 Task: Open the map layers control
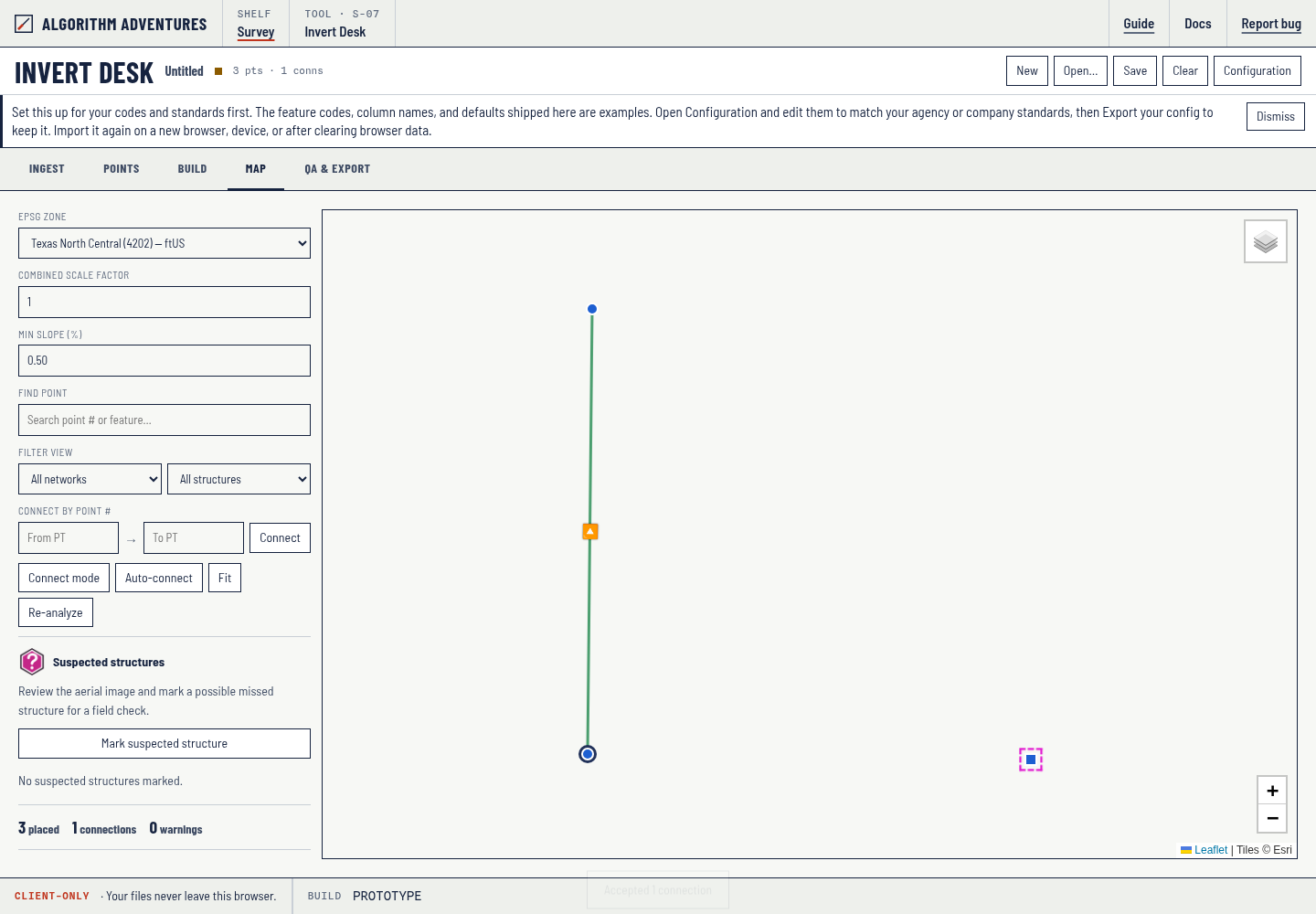[x=1266, y=241]
